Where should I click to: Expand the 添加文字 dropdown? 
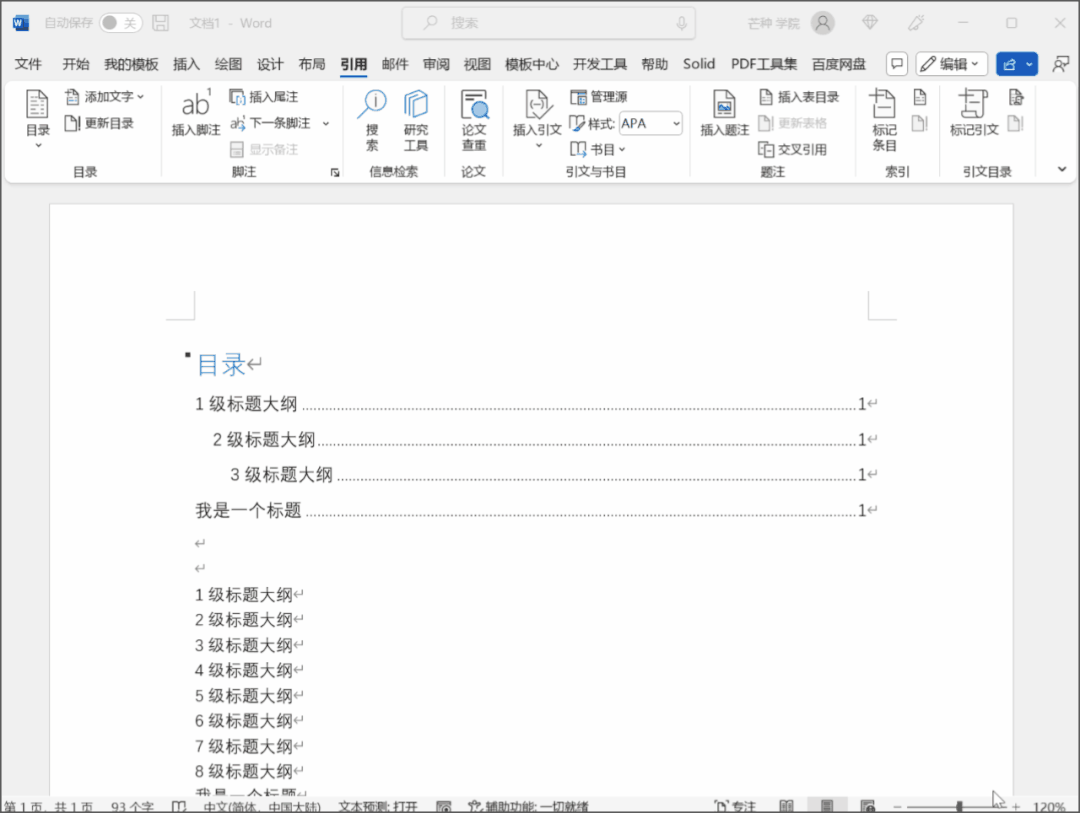tap(140, 97)
